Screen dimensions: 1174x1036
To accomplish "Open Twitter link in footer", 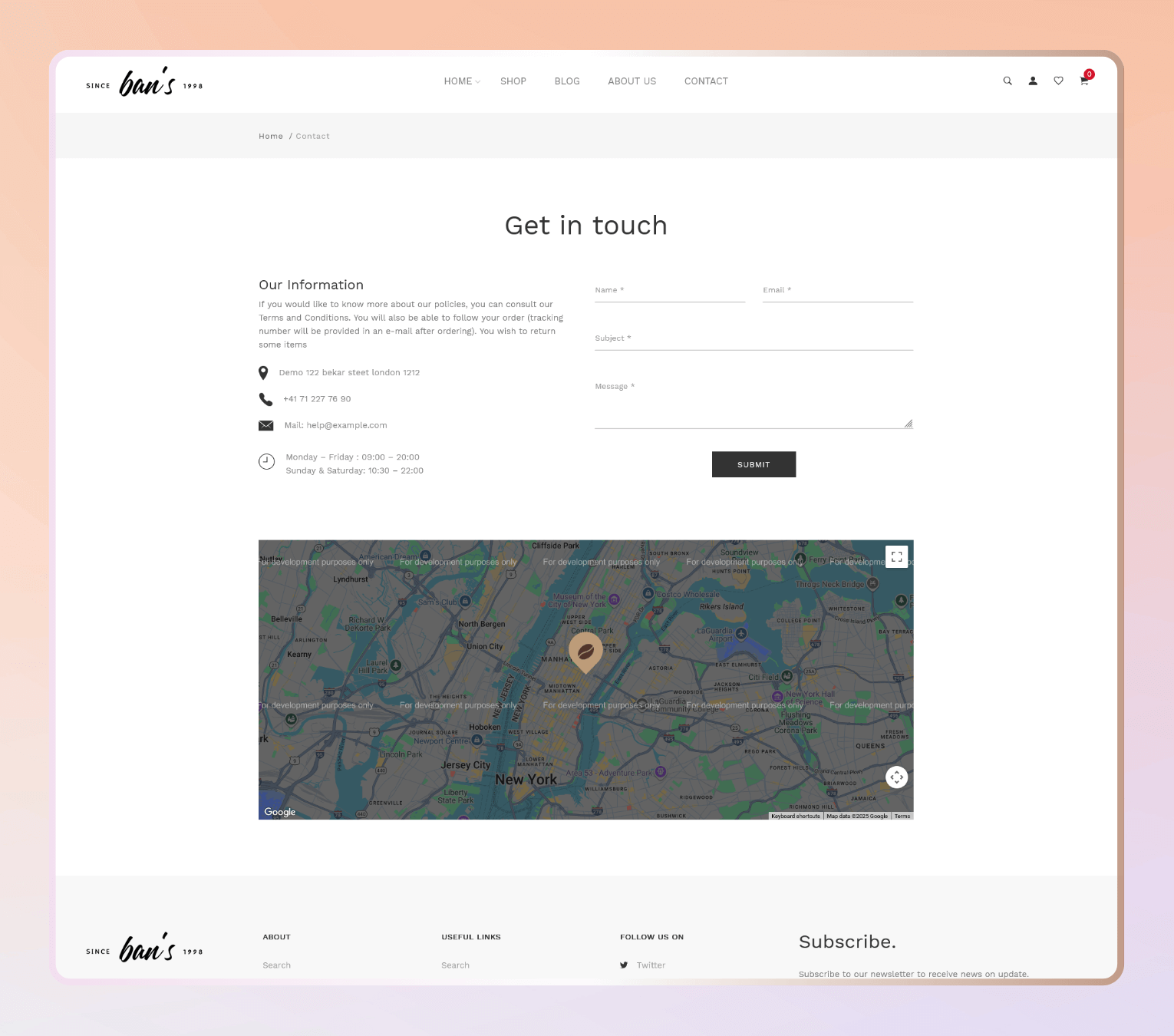I will pyautogui.click(x=651, y=965).
